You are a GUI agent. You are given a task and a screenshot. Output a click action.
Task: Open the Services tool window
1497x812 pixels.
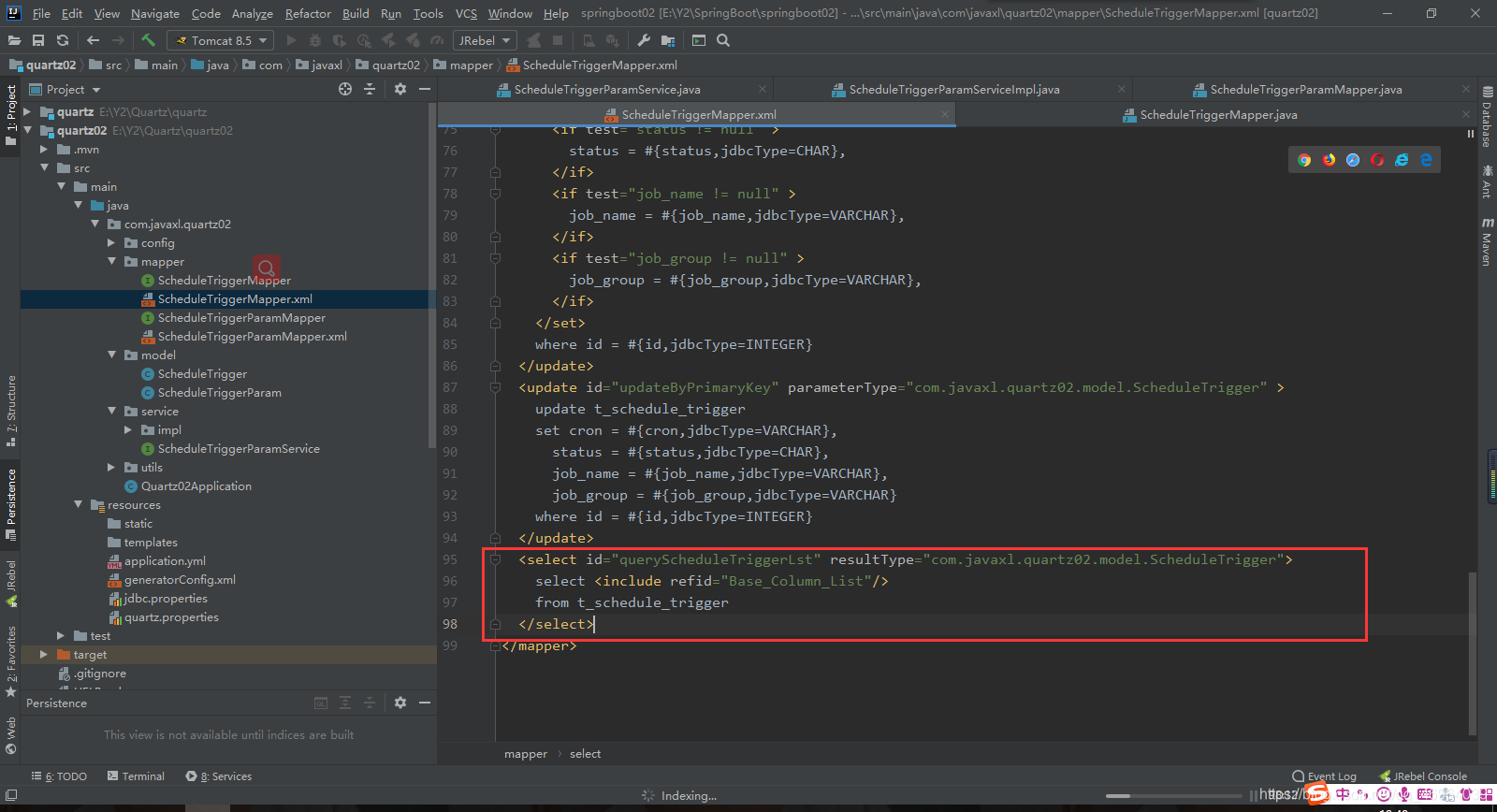tap(219, 776)
